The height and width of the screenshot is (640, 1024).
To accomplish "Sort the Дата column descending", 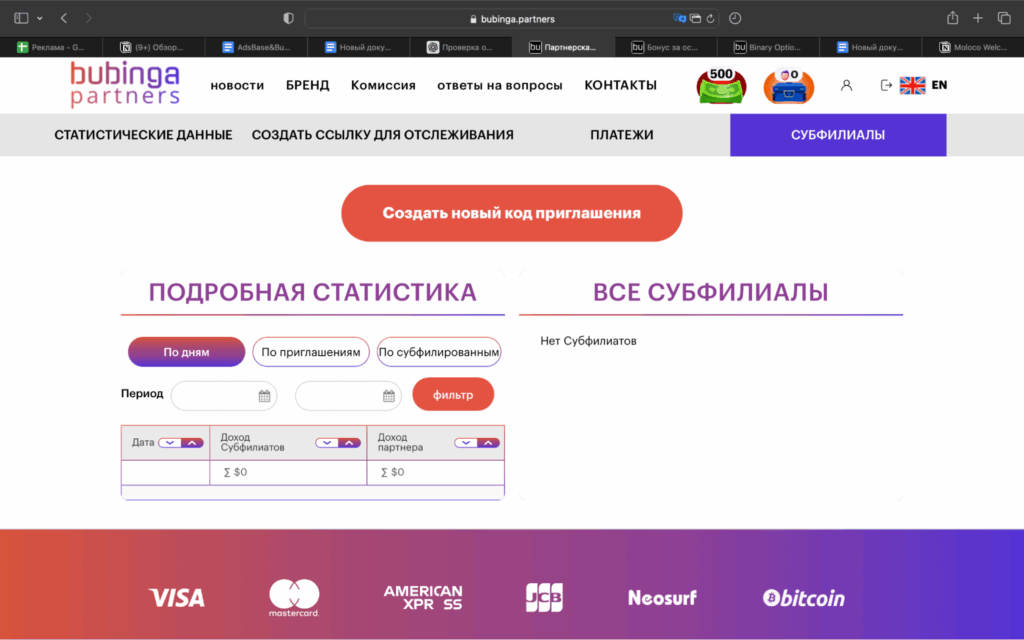I will coord(169,443).
